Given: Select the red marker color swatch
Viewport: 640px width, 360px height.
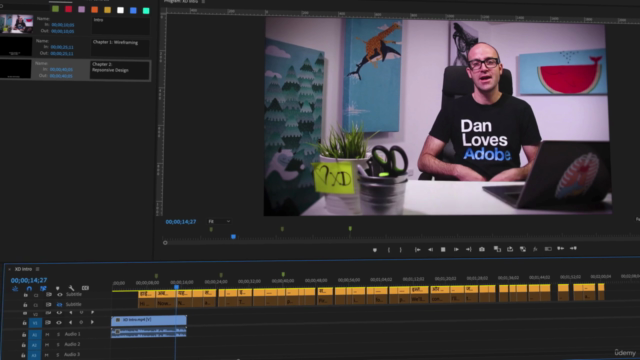Looking at the screenshot, I should 69,9.
